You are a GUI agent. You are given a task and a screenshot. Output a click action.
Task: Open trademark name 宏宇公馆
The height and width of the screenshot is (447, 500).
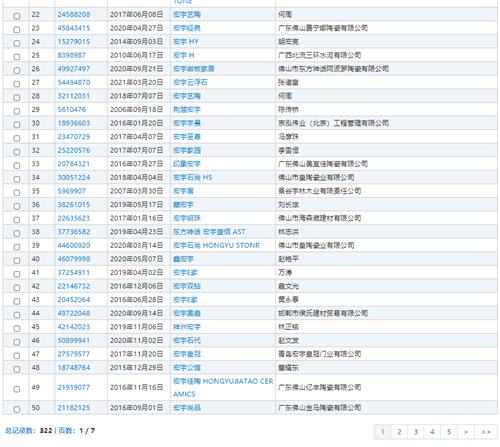pyautogui.click(x=187, y=368)
